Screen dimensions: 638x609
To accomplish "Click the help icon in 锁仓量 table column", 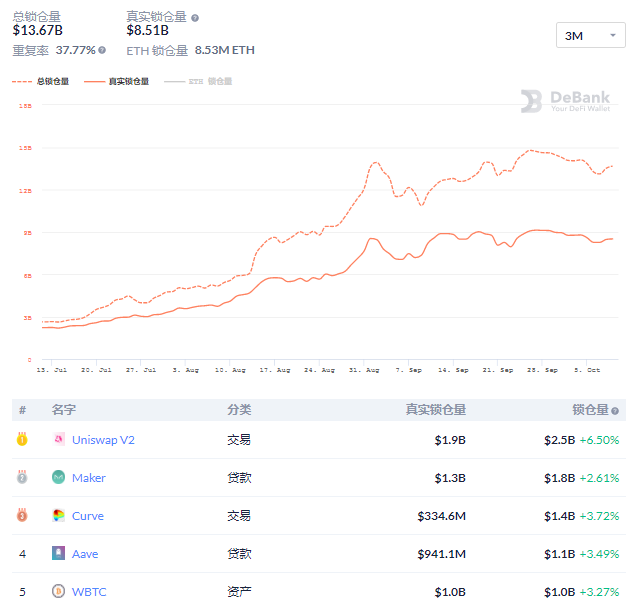I will click(615, 410).
